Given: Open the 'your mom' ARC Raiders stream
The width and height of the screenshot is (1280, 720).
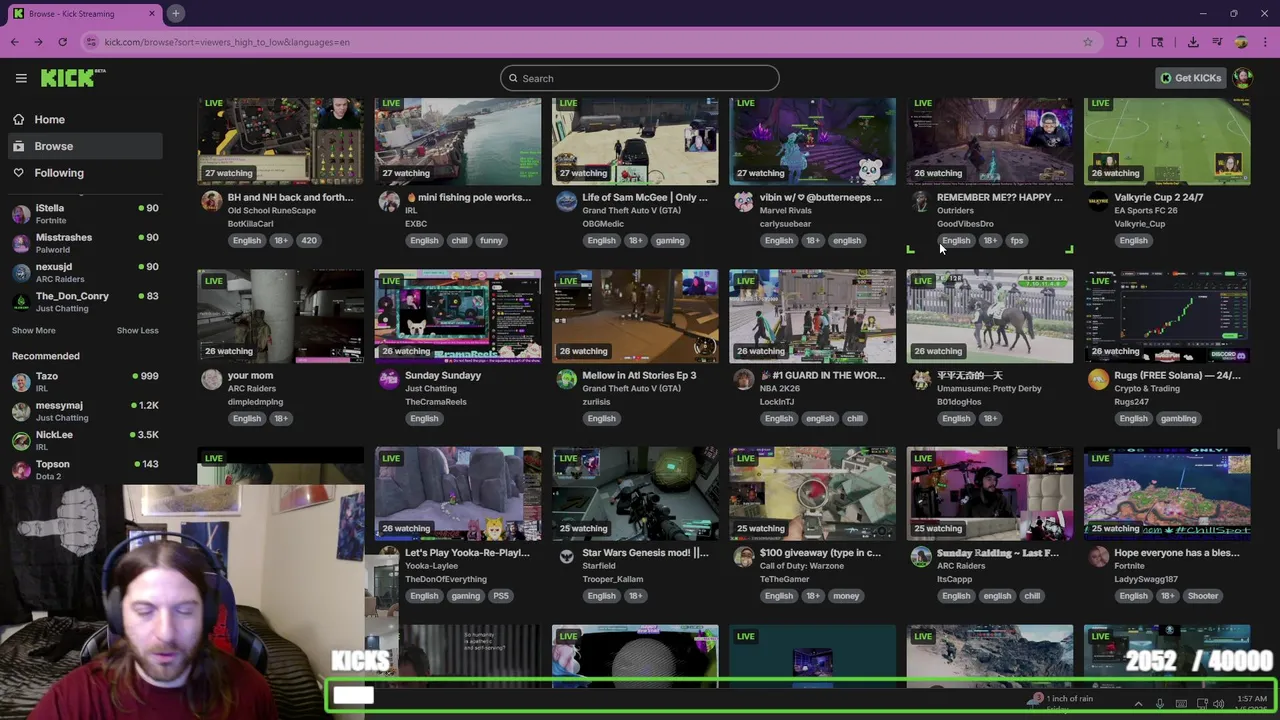Looking at the screenshot, I should tap(281, 316).
